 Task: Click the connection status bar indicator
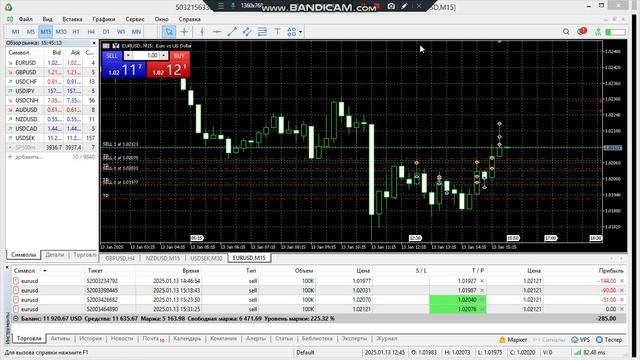pos(616,32)
